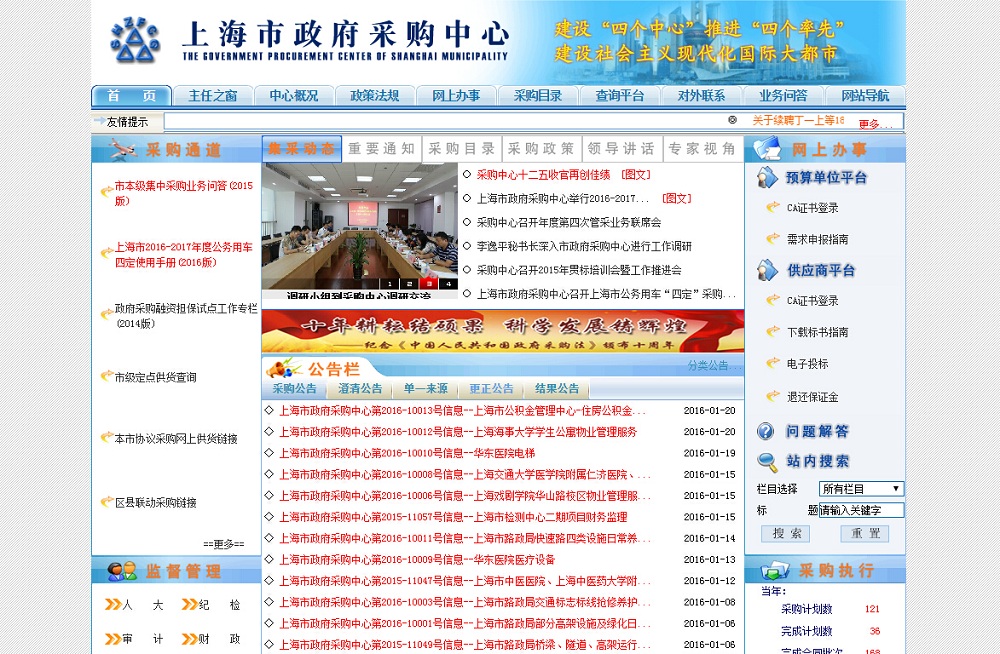
Task: Click the 标题 keyword input field
Action: click(861, 510)
